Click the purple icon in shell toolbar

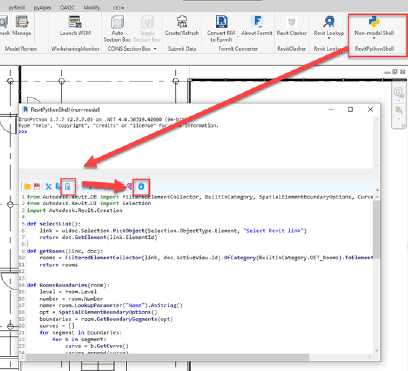[x=130, y=187]
